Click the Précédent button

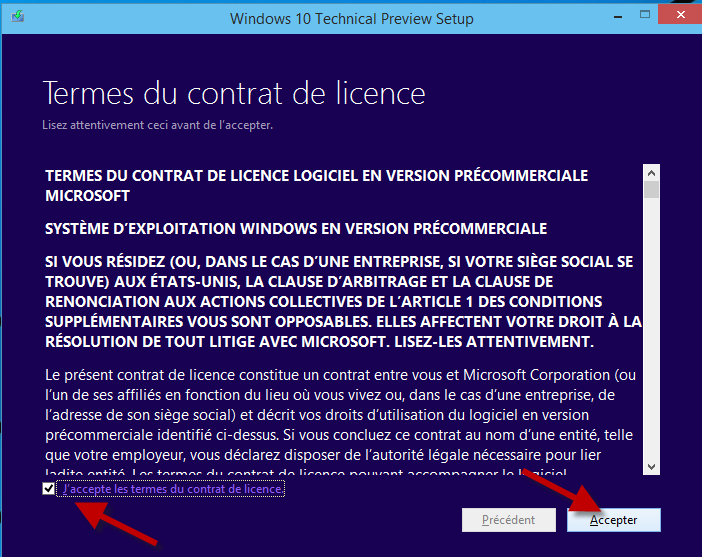click(x=509, y=520)
